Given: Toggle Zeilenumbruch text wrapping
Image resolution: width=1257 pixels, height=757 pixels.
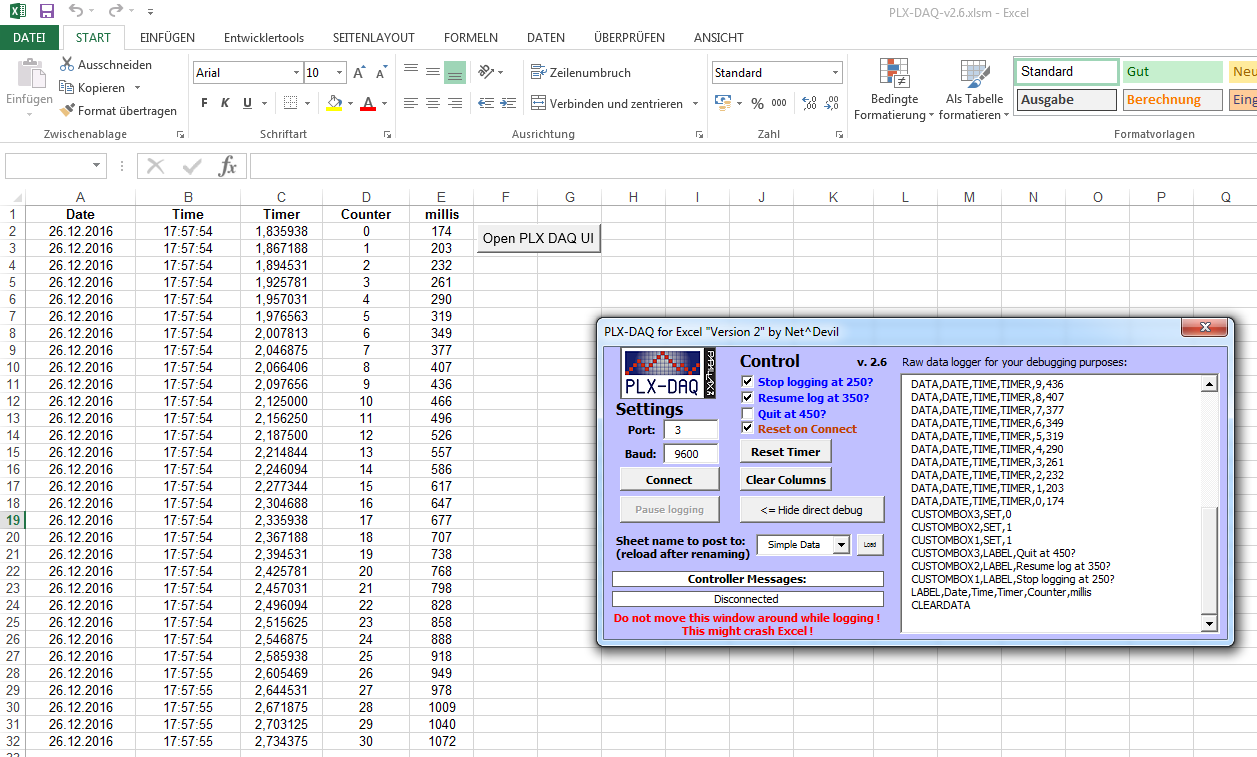Looking at the screenshot, I should [581, 73].
